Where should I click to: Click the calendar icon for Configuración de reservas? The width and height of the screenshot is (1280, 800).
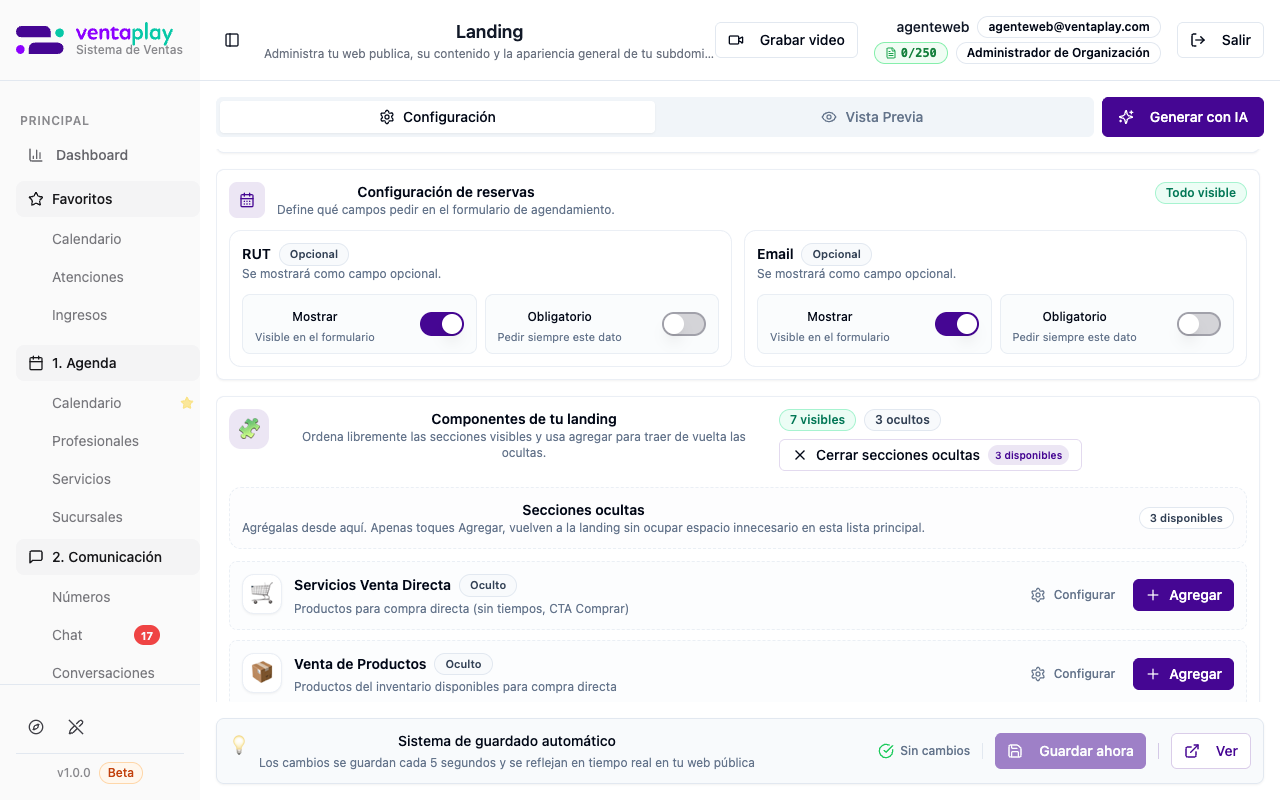coord(247,200)
